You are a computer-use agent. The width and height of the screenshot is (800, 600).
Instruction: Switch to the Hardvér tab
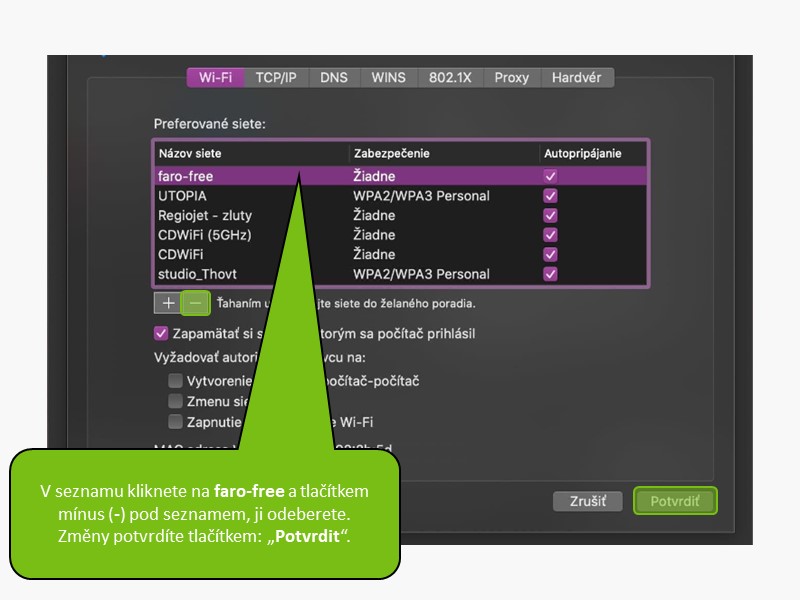577,78
